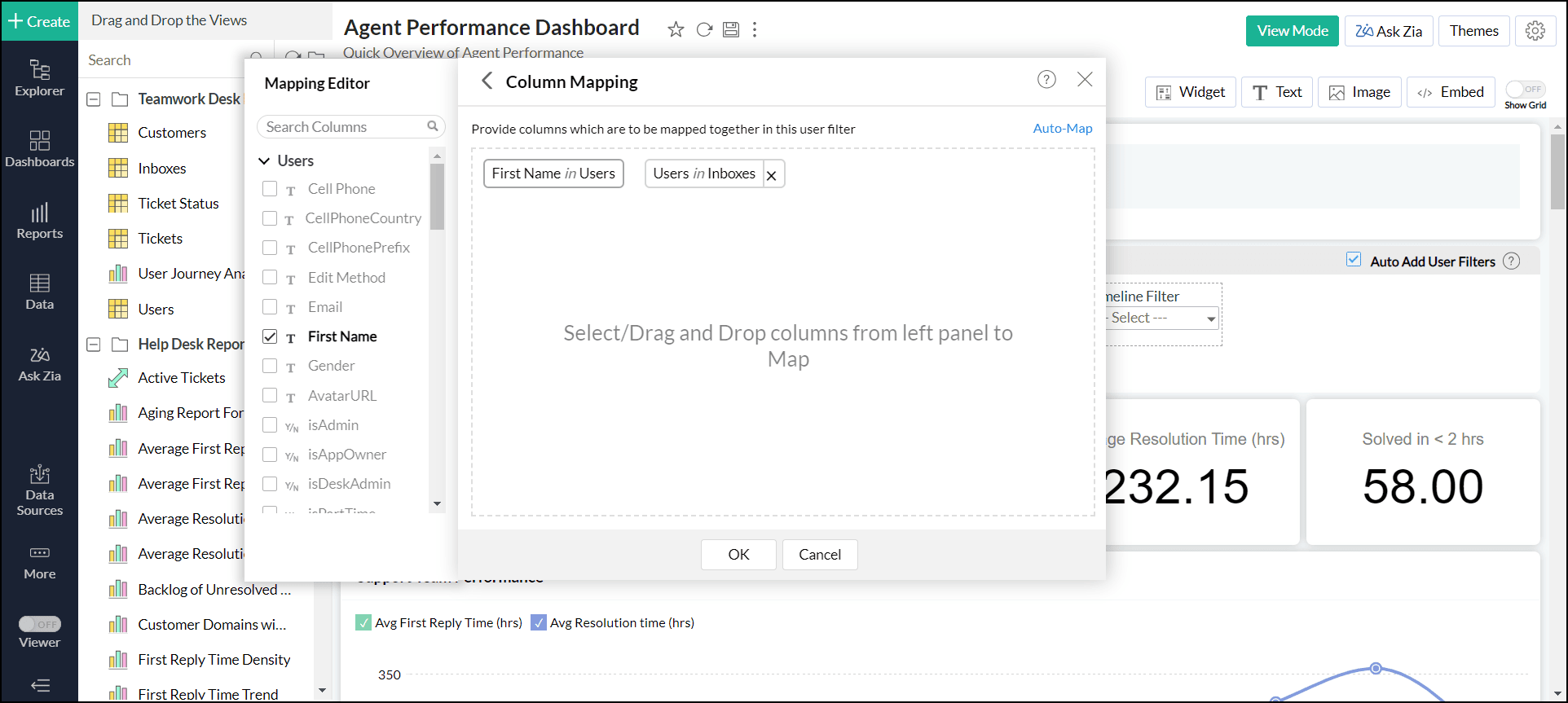
Task: Collapse the Teamwork Desk folder
Action: point(94,99)
